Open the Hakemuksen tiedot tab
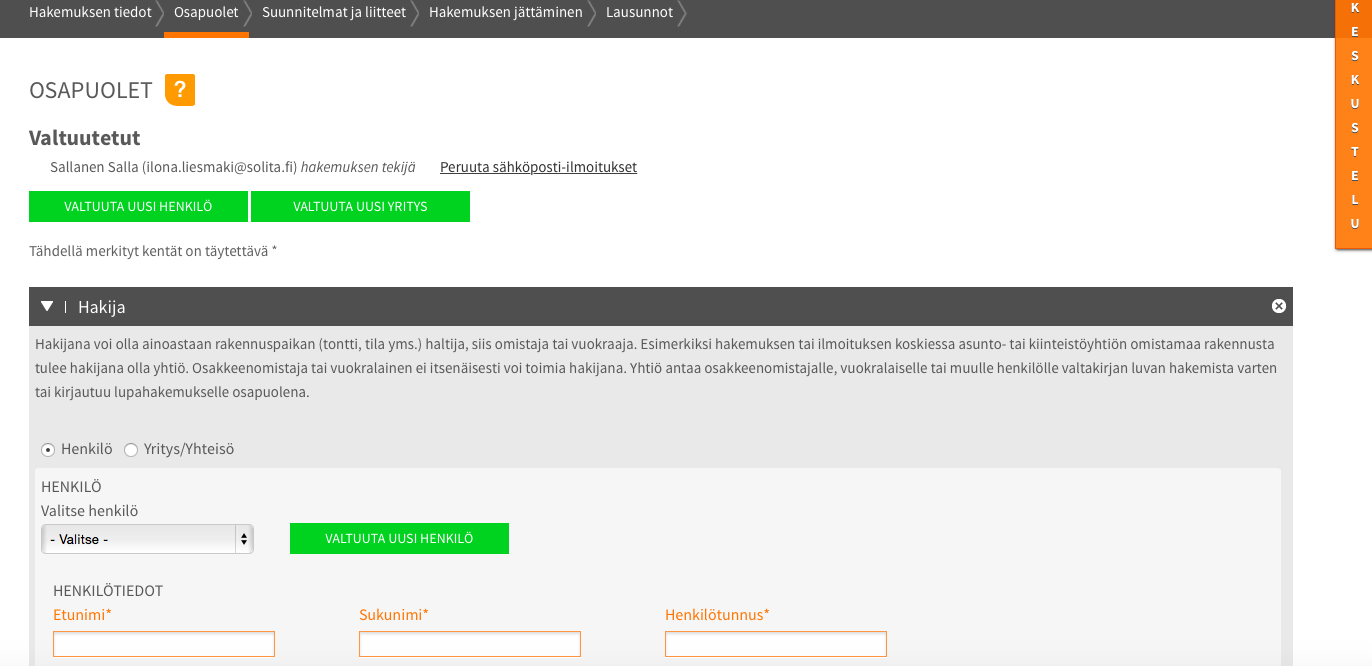 pos(90,13)
